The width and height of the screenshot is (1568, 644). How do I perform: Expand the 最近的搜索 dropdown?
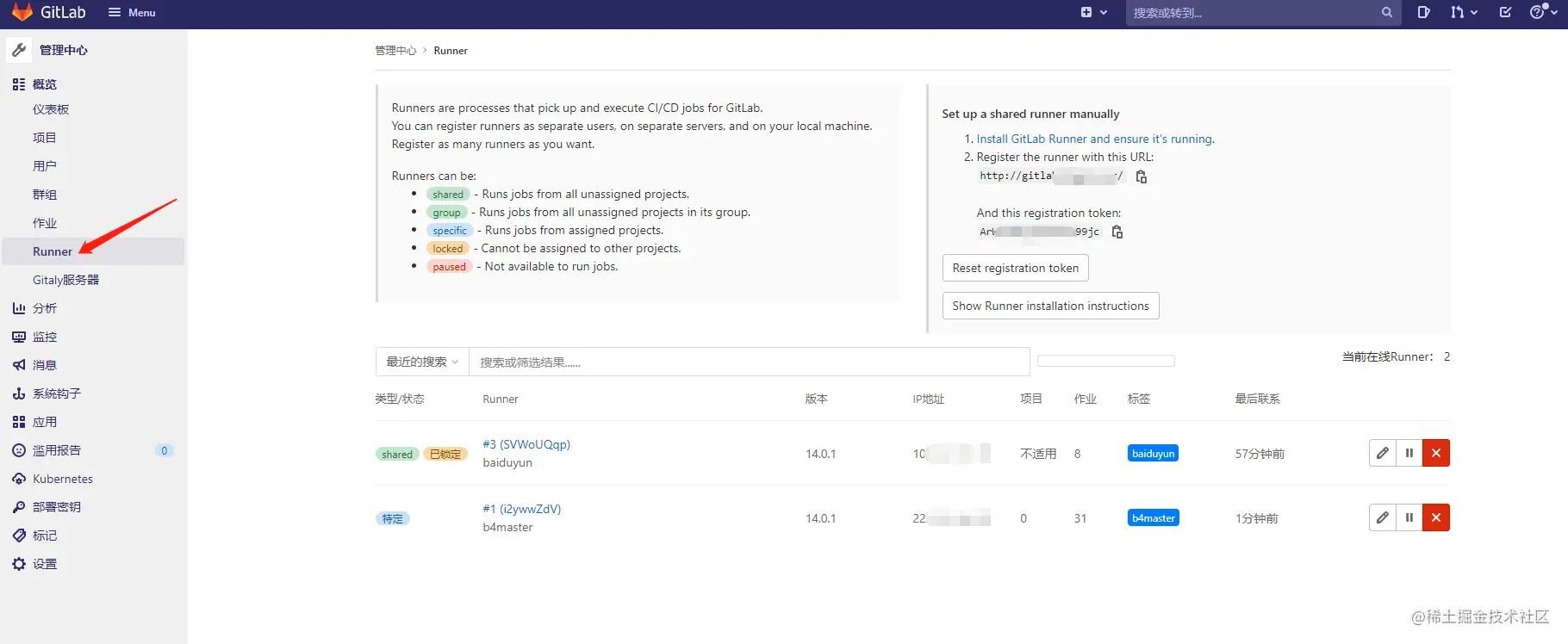pyautogui.click(x=422, y=362)
